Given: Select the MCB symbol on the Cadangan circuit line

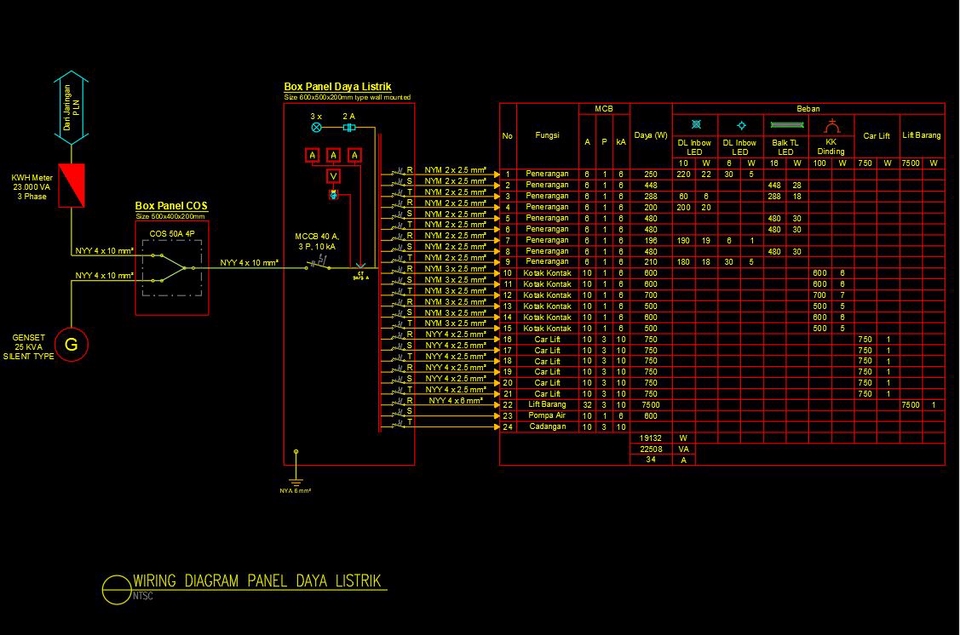Looking at the screenshot, I should pyautogui.click(x=399, y=424).
